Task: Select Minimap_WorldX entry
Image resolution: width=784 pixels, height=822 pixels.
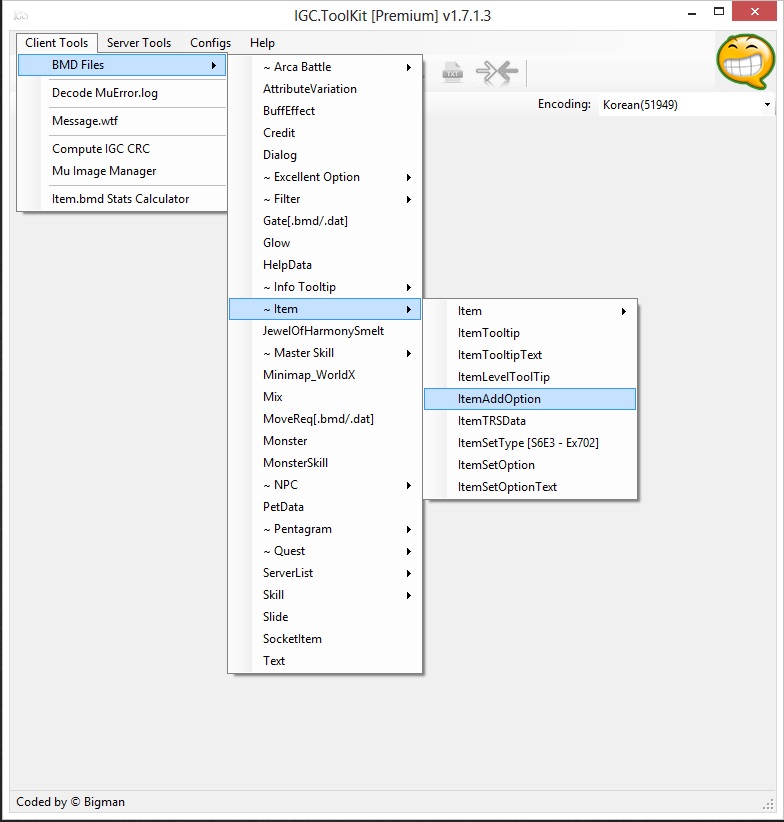Action: pos(325,375)
